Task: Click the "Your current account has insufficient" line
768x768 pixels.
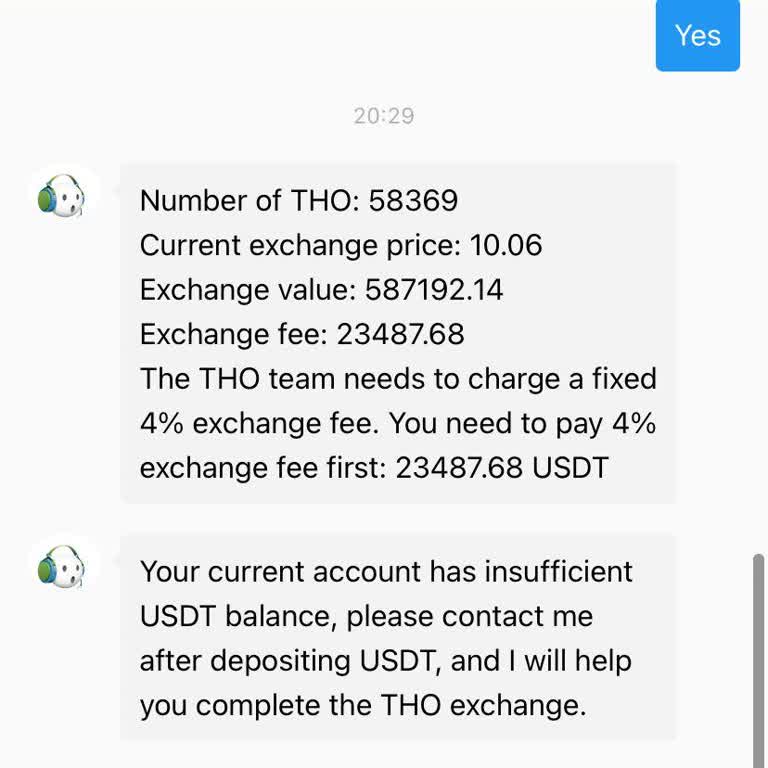Action: coord(386,572)
